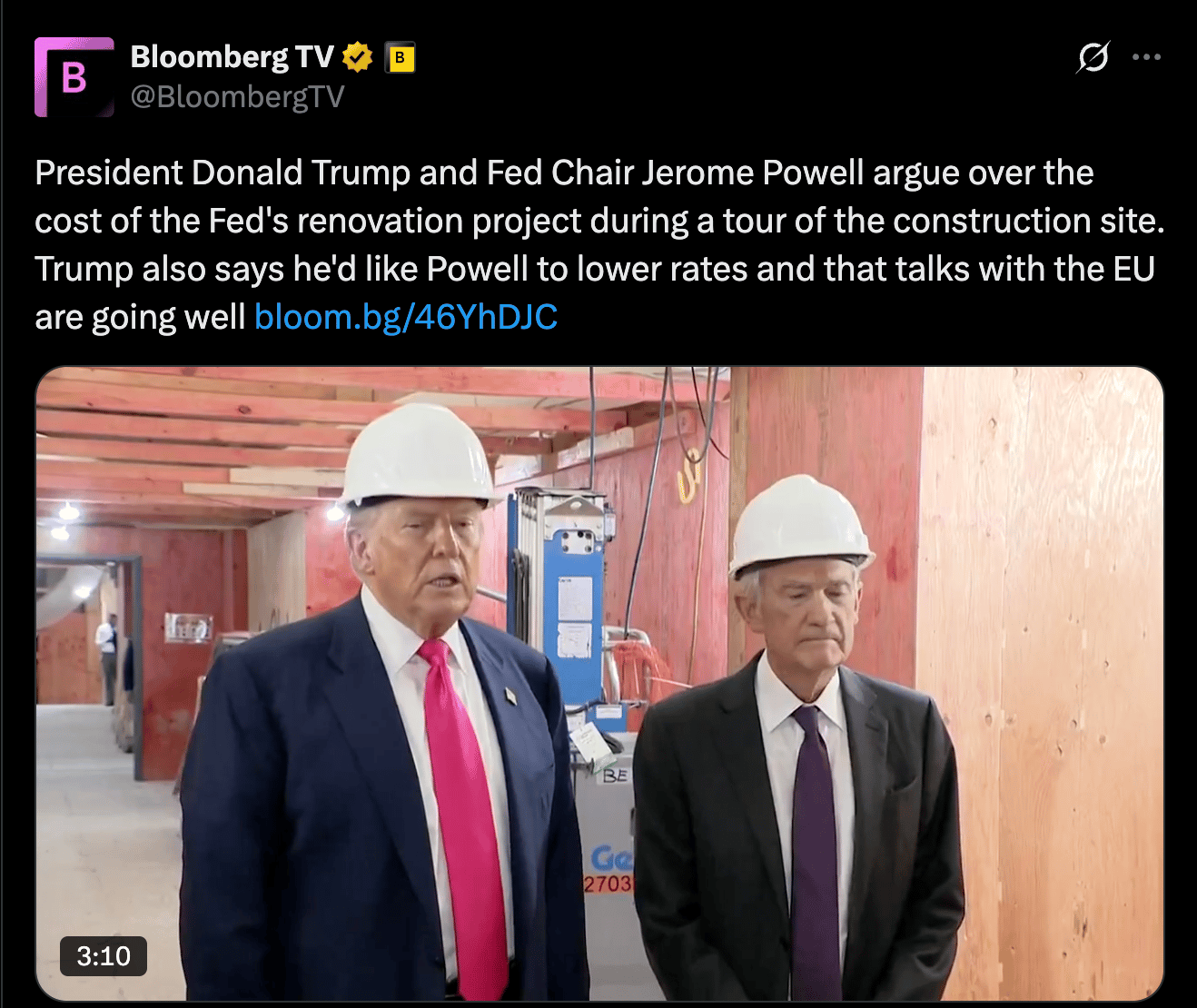Screen dimensions: 1197x1008
Task: Click the Bloomberg TV display name
Action: coord(232,57)
